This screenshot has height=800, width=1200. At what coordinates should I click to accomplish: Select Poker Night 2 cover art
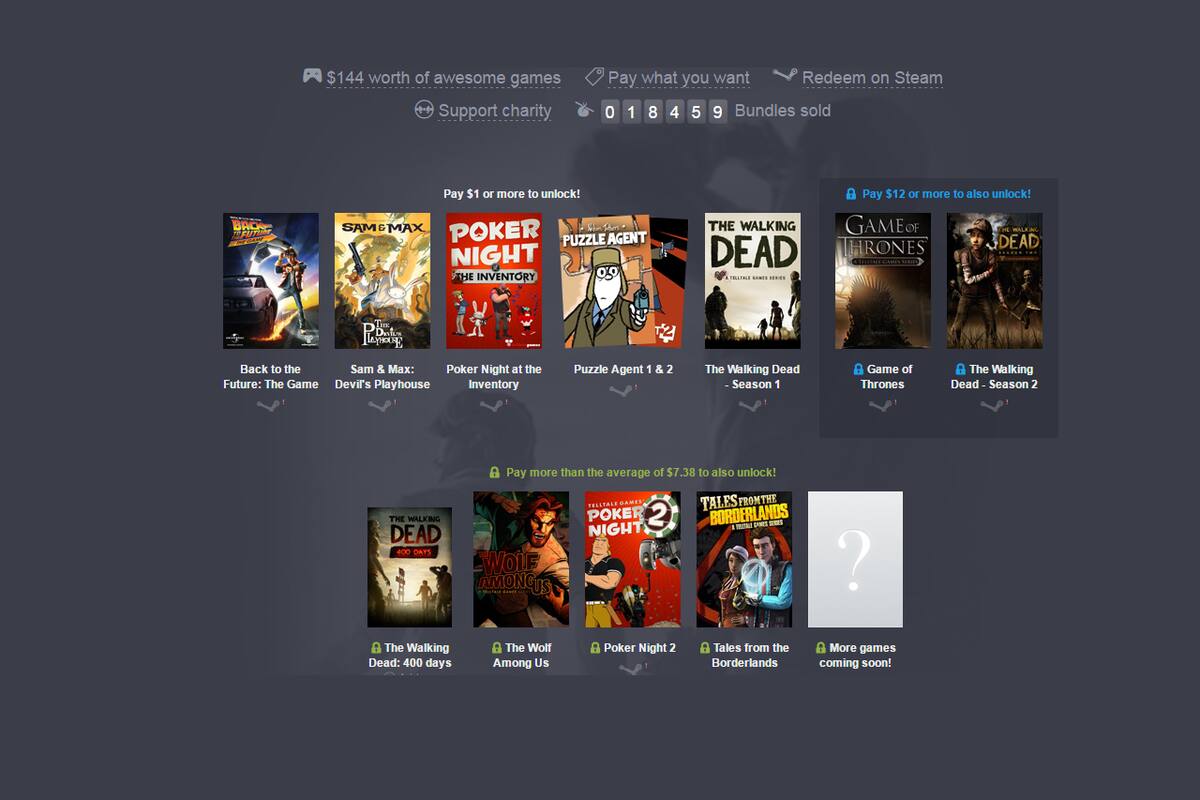633,559
